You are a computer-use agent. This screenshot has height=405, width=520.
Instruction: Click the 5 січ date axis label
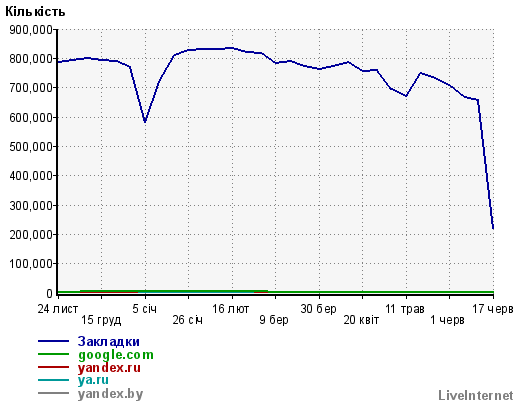(x=144, y=309)
